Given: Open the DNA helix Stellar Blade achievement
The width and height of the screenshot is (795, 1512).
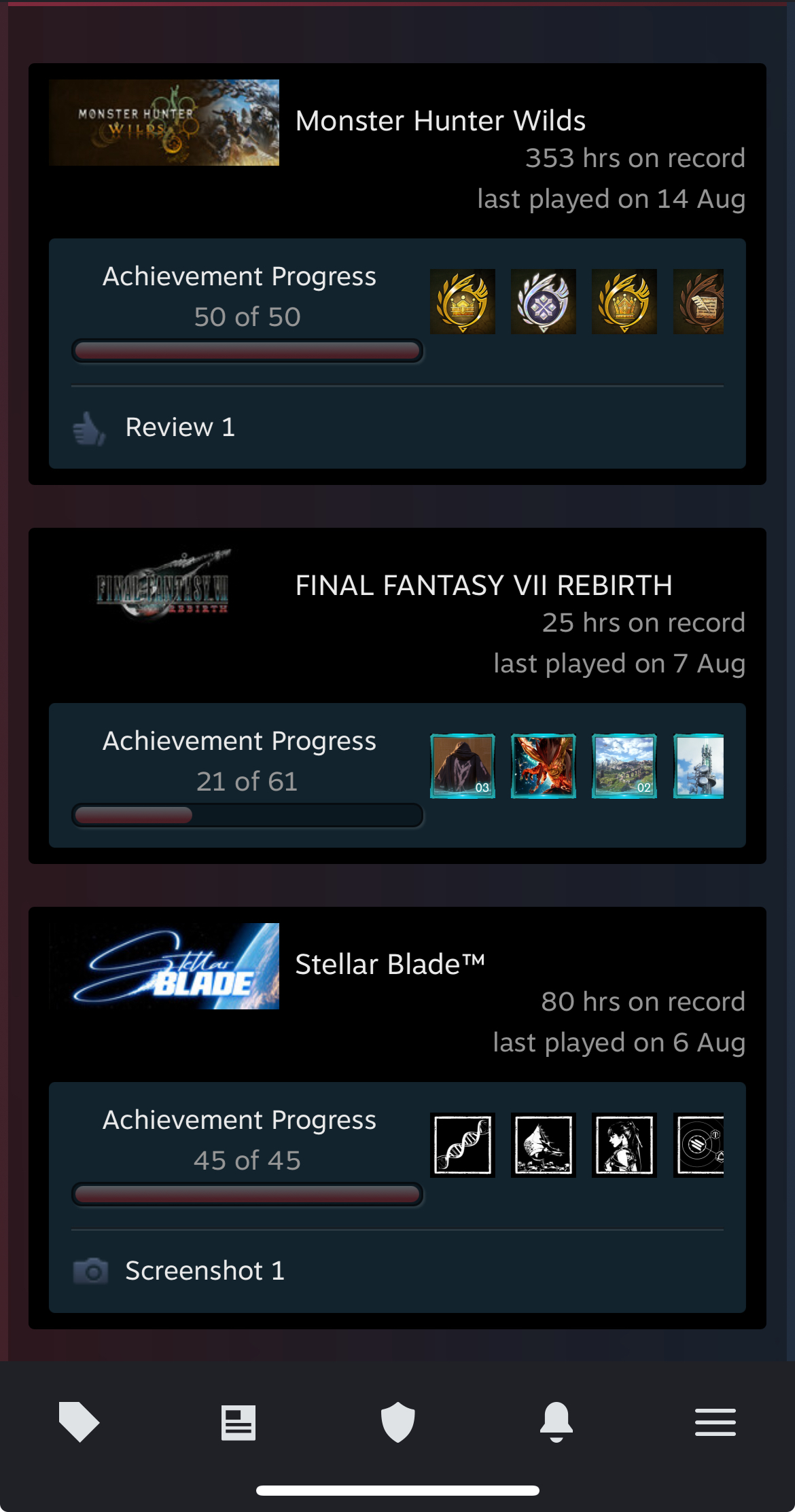Looking at the screenshot, I should click(x=463, y=1145).
